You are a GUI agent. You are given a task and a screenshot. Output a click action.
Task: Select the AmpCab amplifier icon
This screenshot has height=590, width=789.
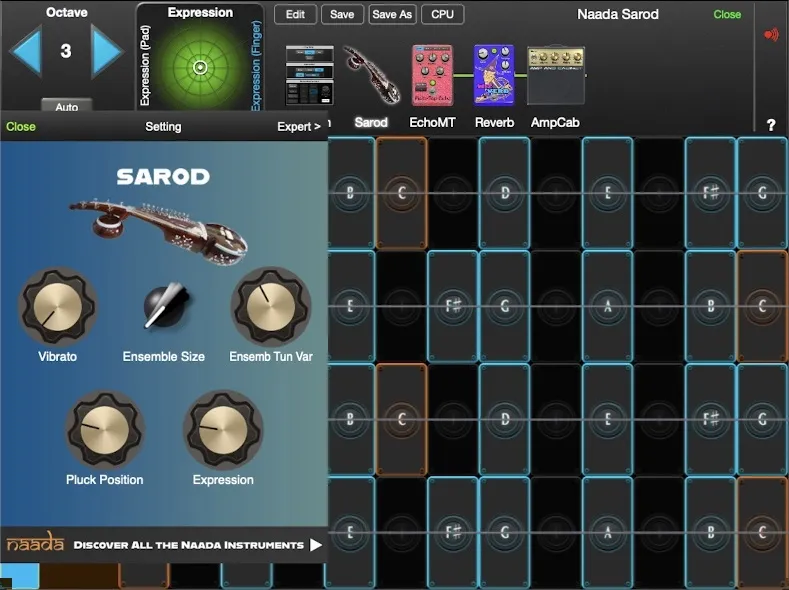tap(556, 75)
